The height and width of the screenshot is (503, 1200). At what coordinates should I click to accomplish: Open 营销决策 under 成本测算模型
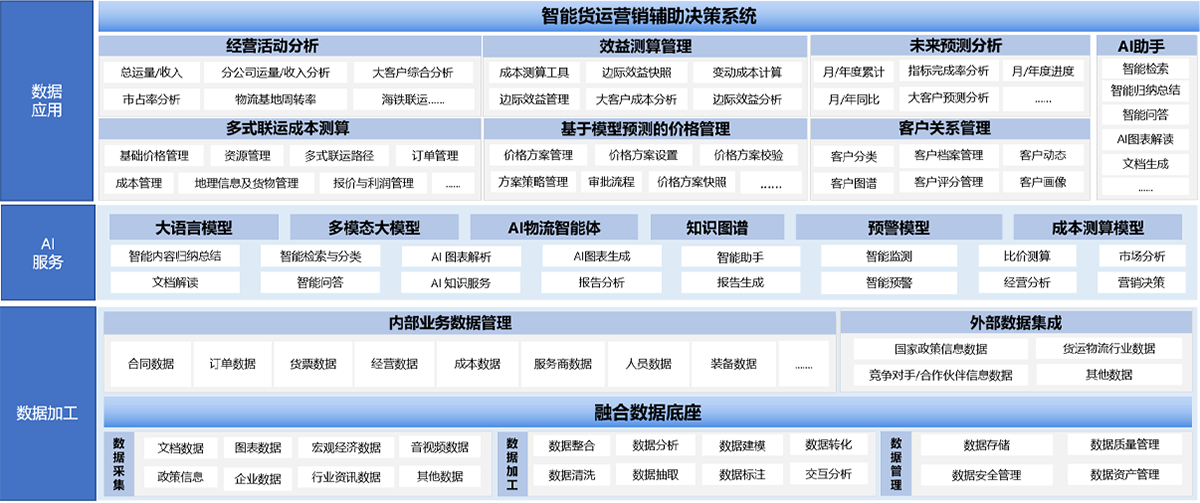[1141, 282]
